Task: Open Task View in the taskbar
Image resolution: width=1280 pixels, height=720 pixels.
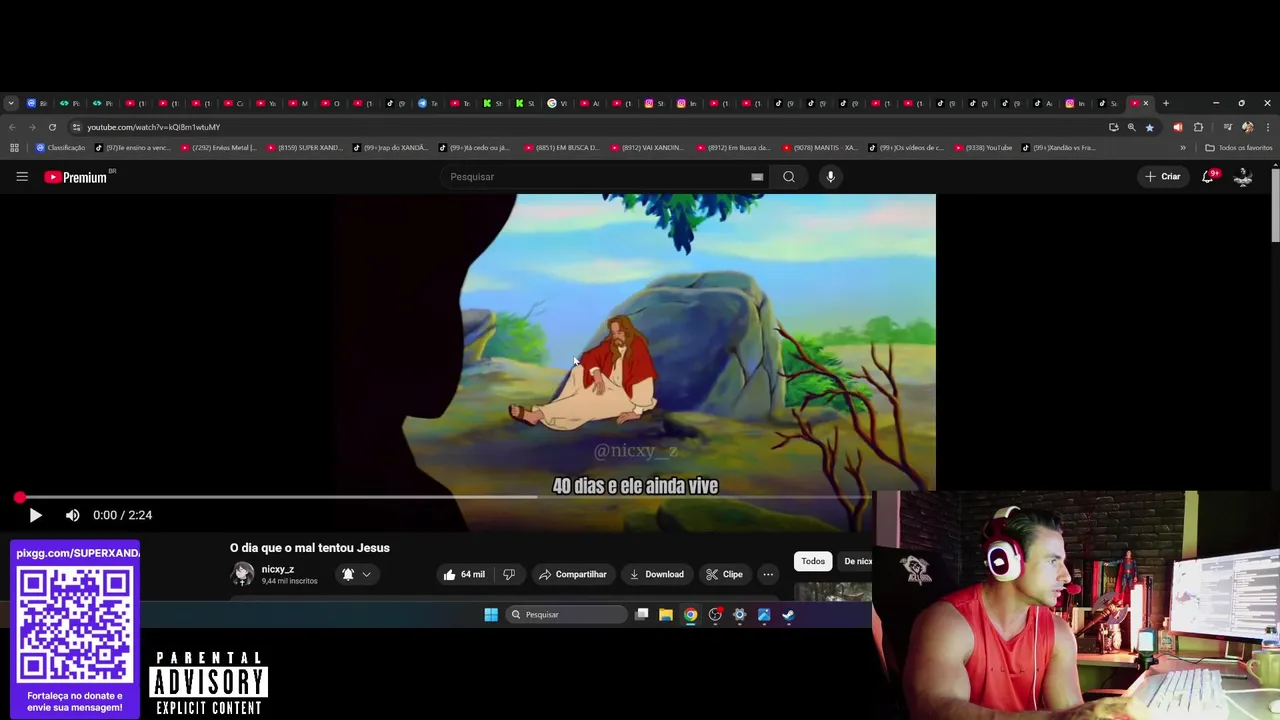Action: coord(642,615)
